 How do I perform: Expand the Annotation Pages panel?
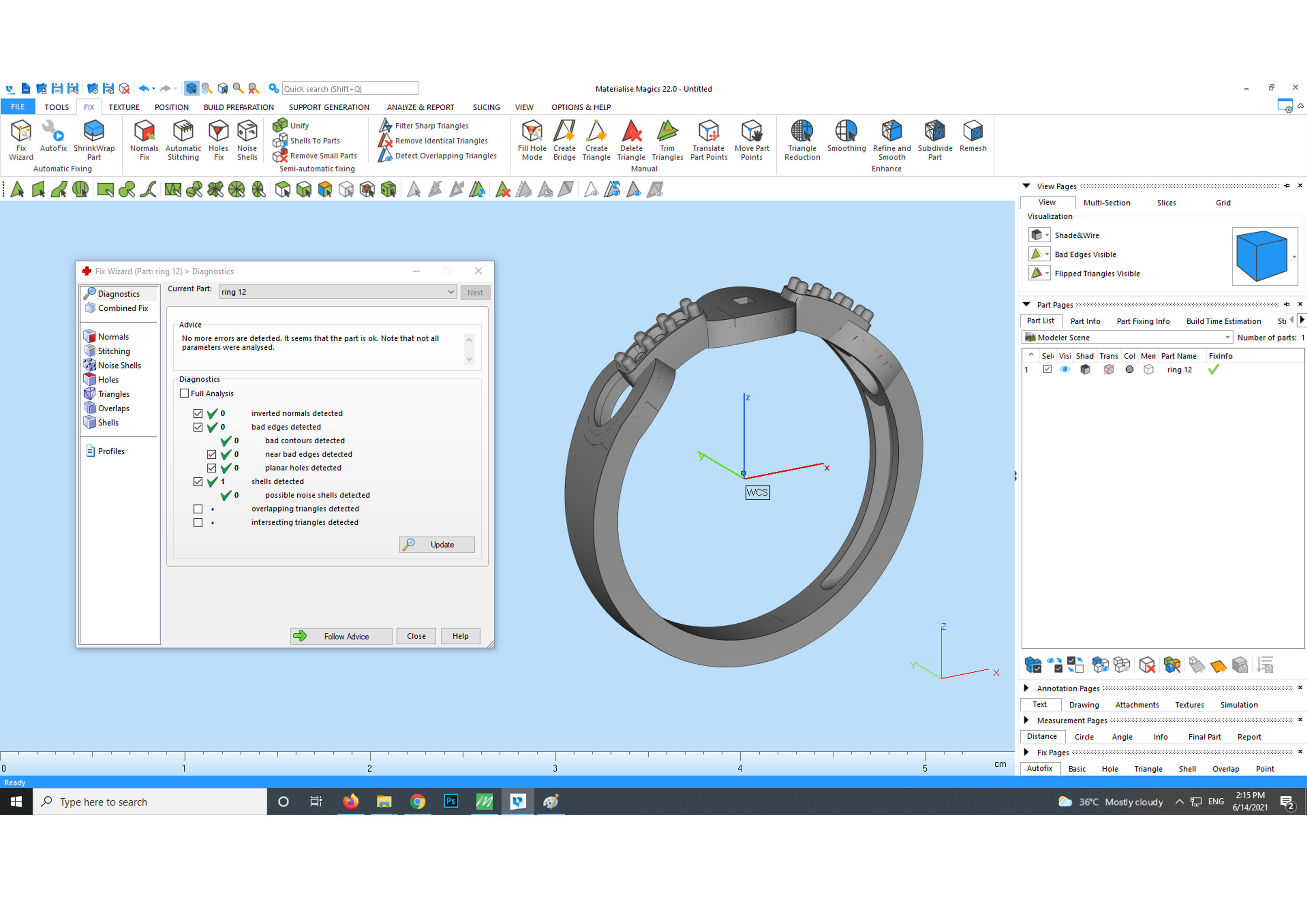click(1026, 688)
